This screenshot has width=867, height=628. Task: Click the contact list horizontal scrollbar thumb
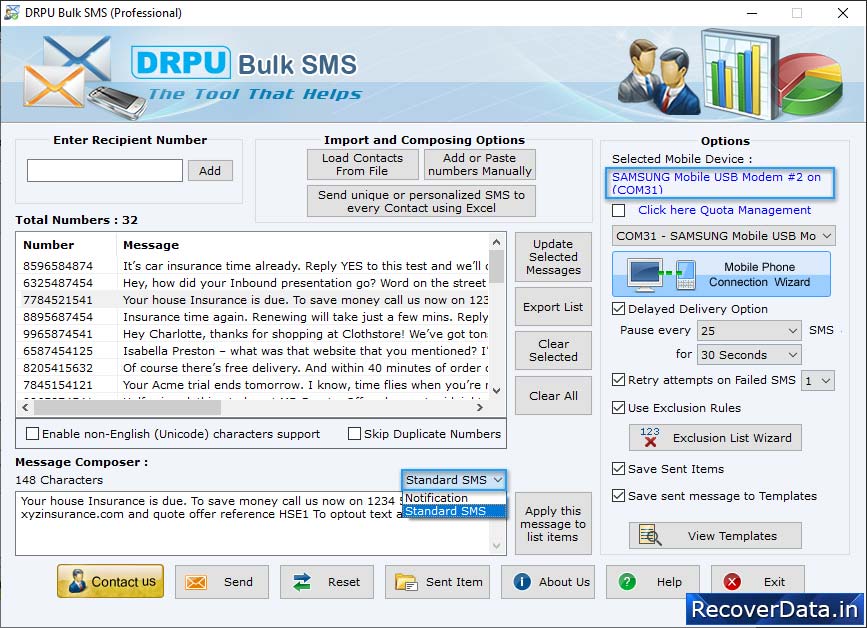coord(127,407)
